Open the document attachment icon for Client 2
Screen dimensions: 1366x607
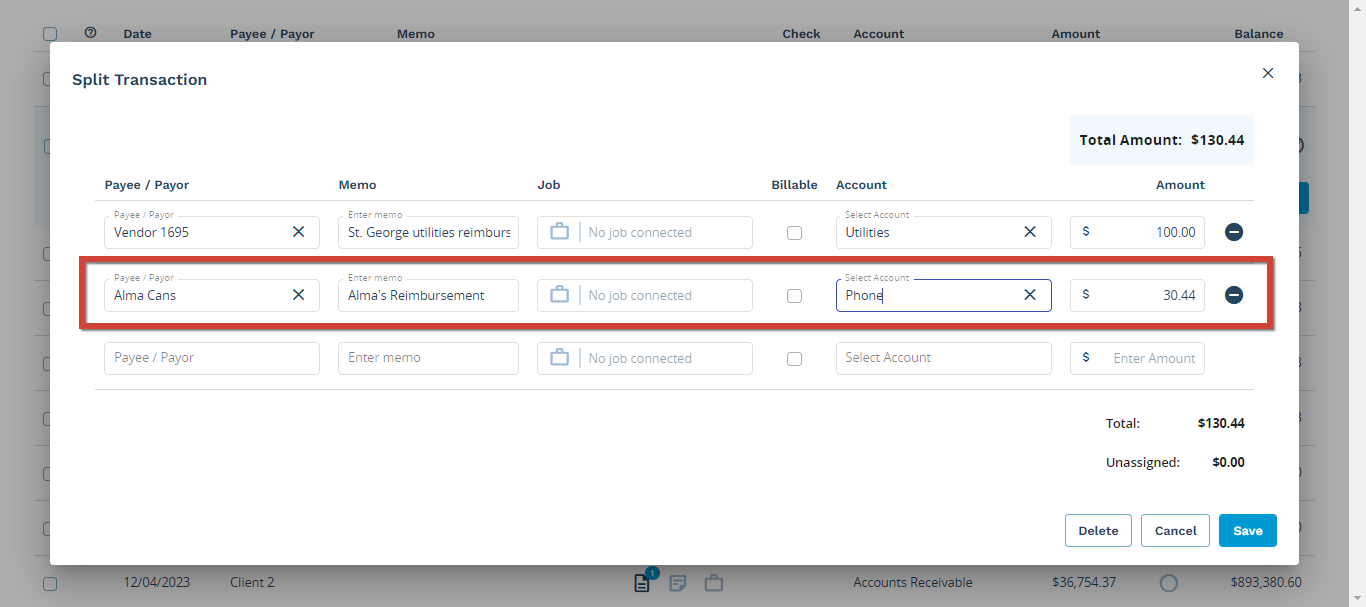coord(642,582)
